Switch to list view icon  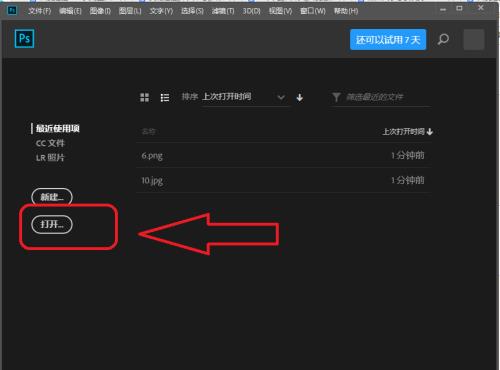click(165, 97)
